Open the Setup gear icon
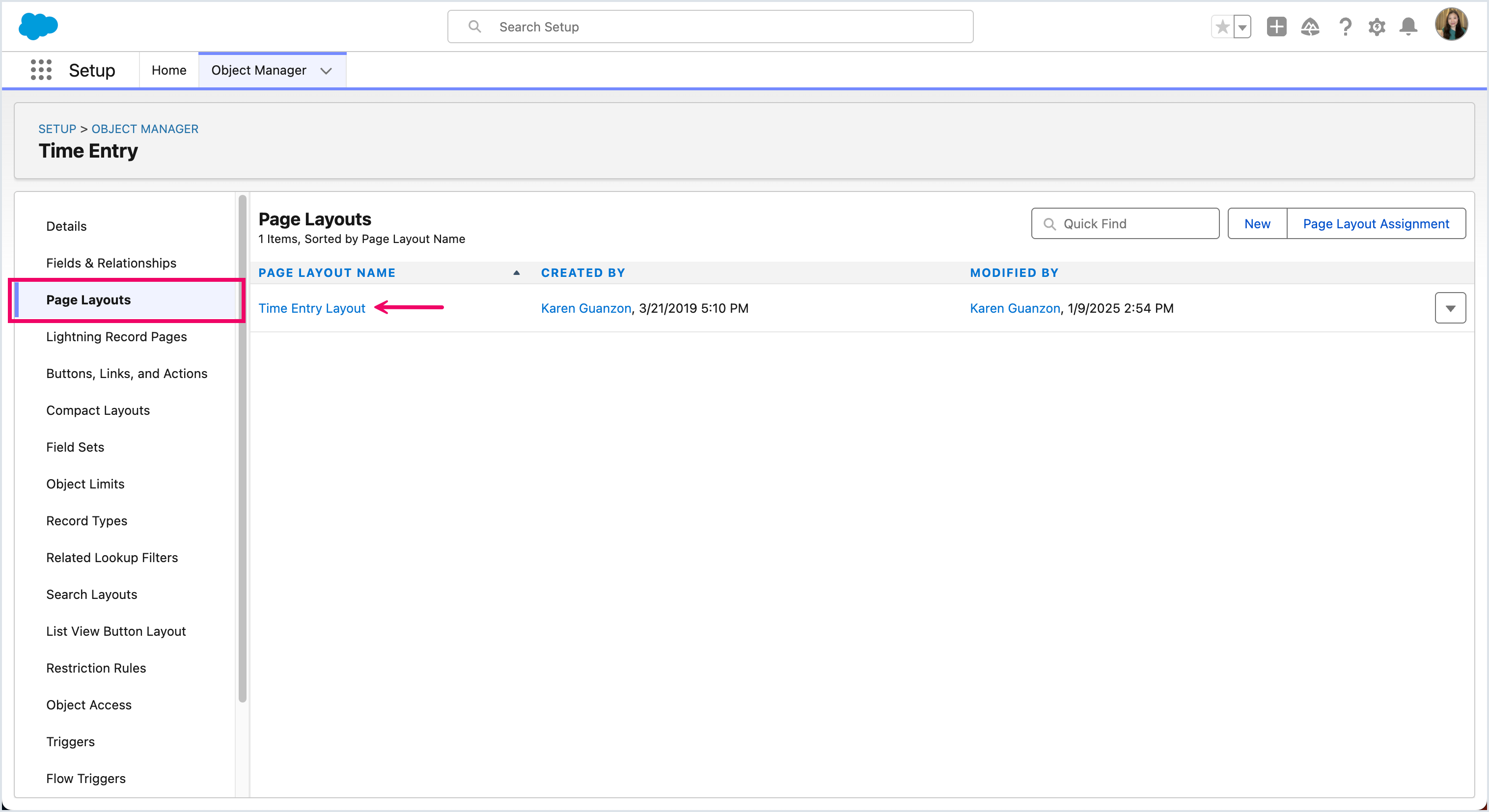The width and height of the screenshot is (1489, 812). [1377, 27]
